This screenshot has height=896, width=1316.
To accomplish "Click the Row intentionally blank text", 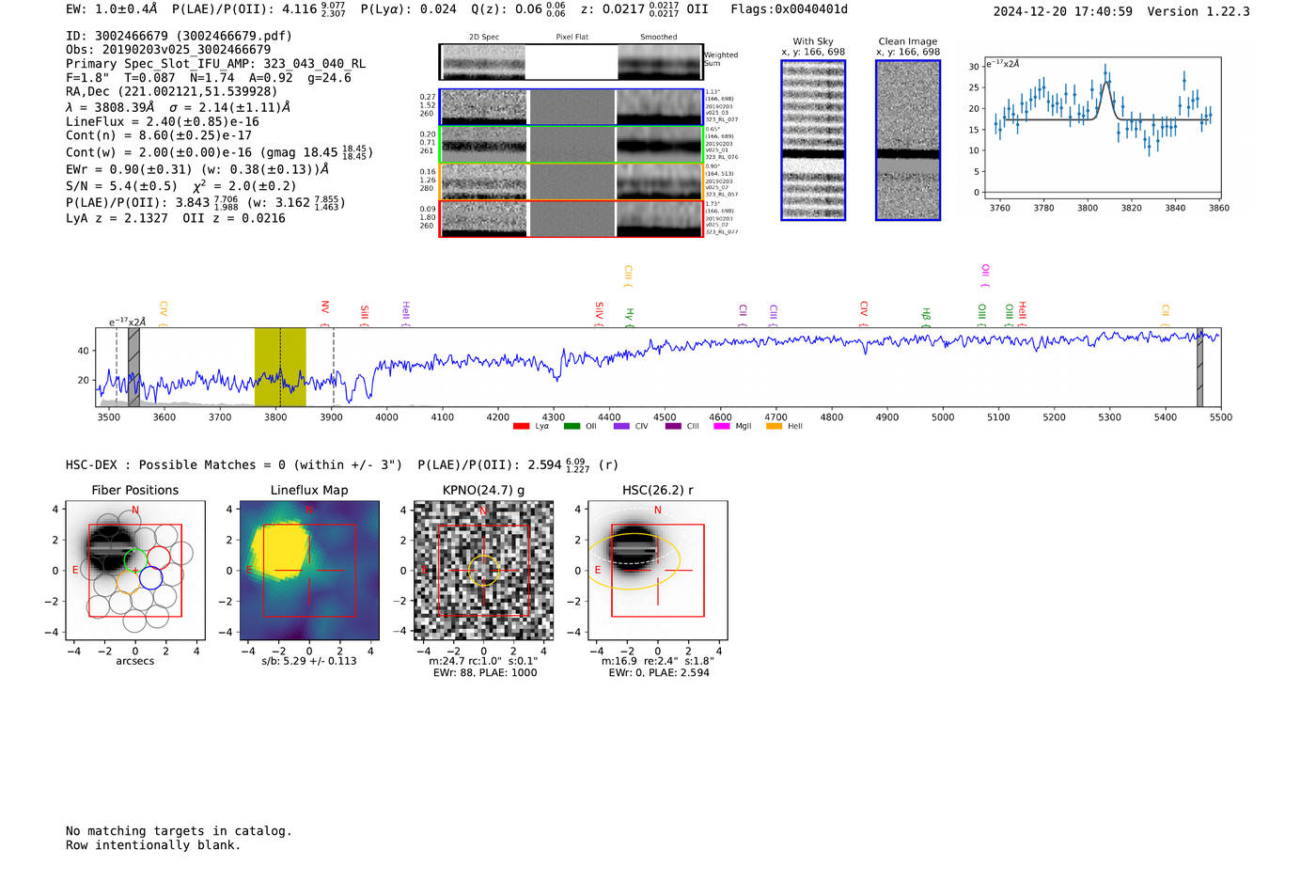I will (153, 845).
